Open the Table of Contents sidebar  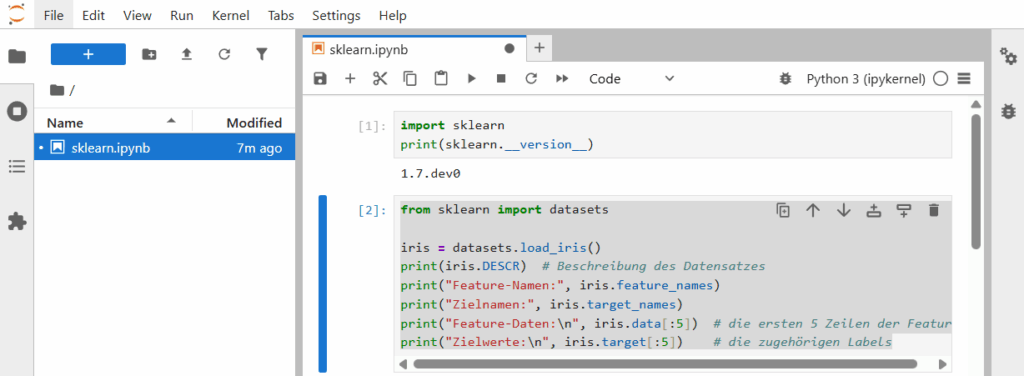coord(17,167)
